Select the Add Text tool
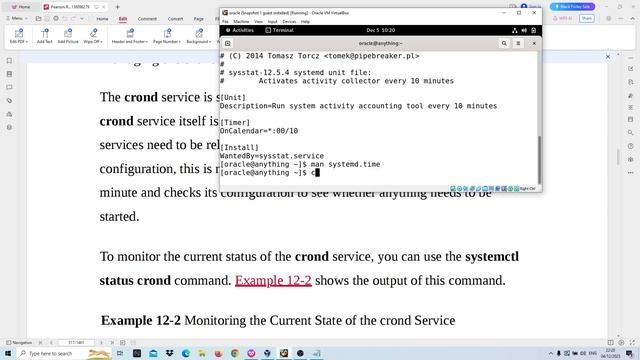Viewport: 640px width, 360px height. [x=44, y=36]
